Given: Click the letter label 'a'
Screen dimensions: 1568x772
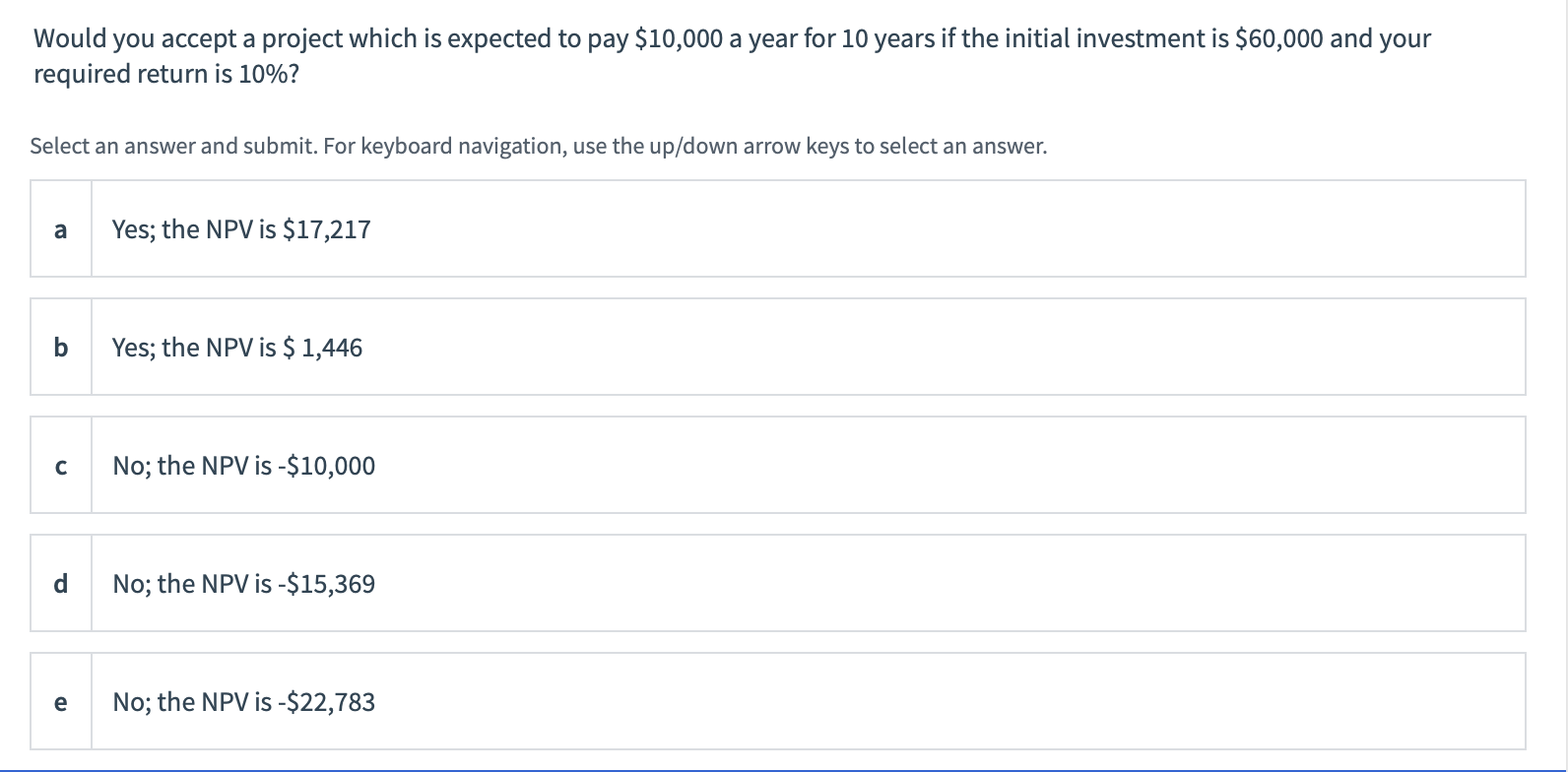Looking at the screenshot, I should point(61,230).
